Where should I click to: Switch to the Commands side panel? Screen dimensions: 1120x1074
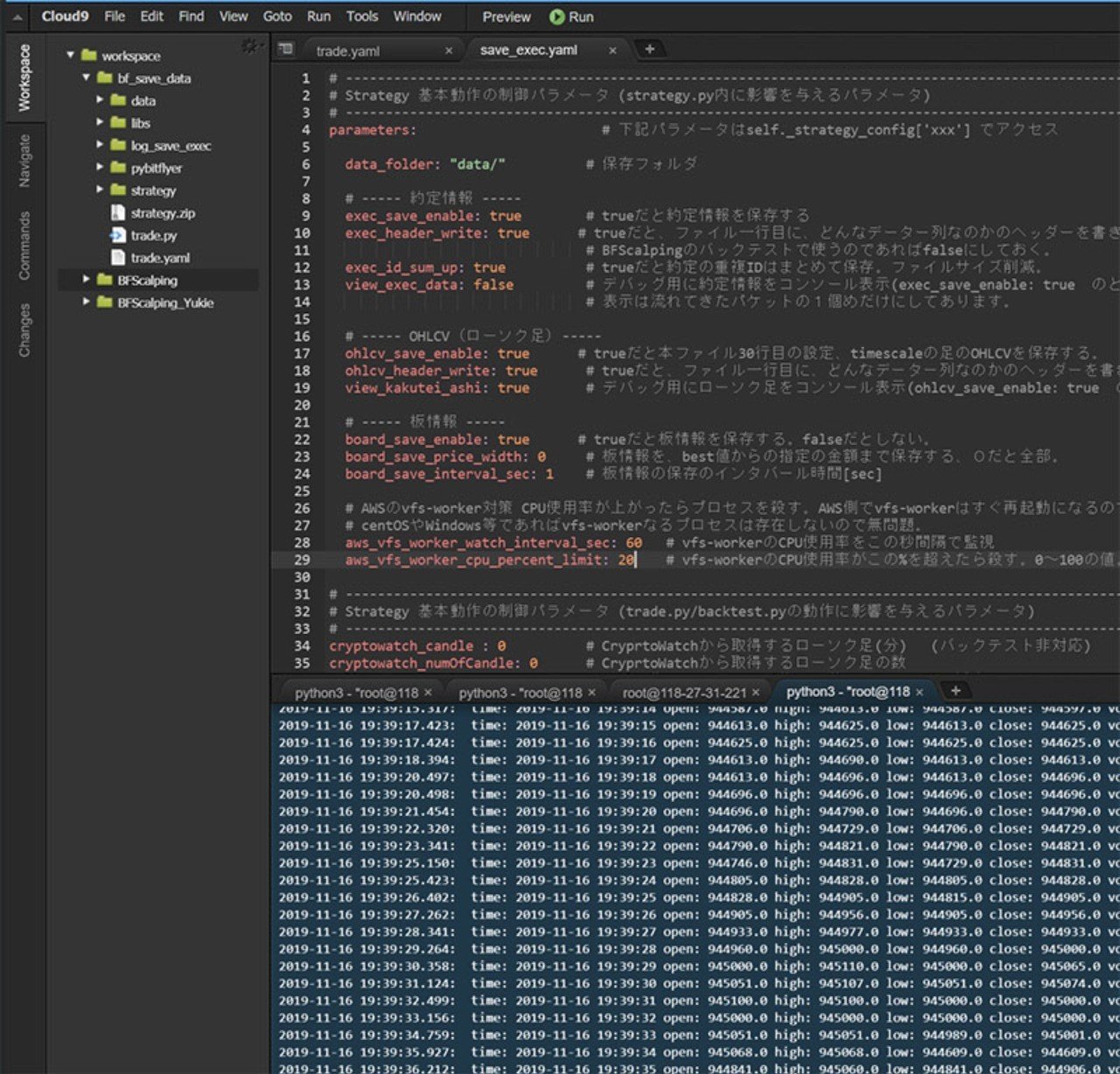pyautogui.click(x=24, y=245)
